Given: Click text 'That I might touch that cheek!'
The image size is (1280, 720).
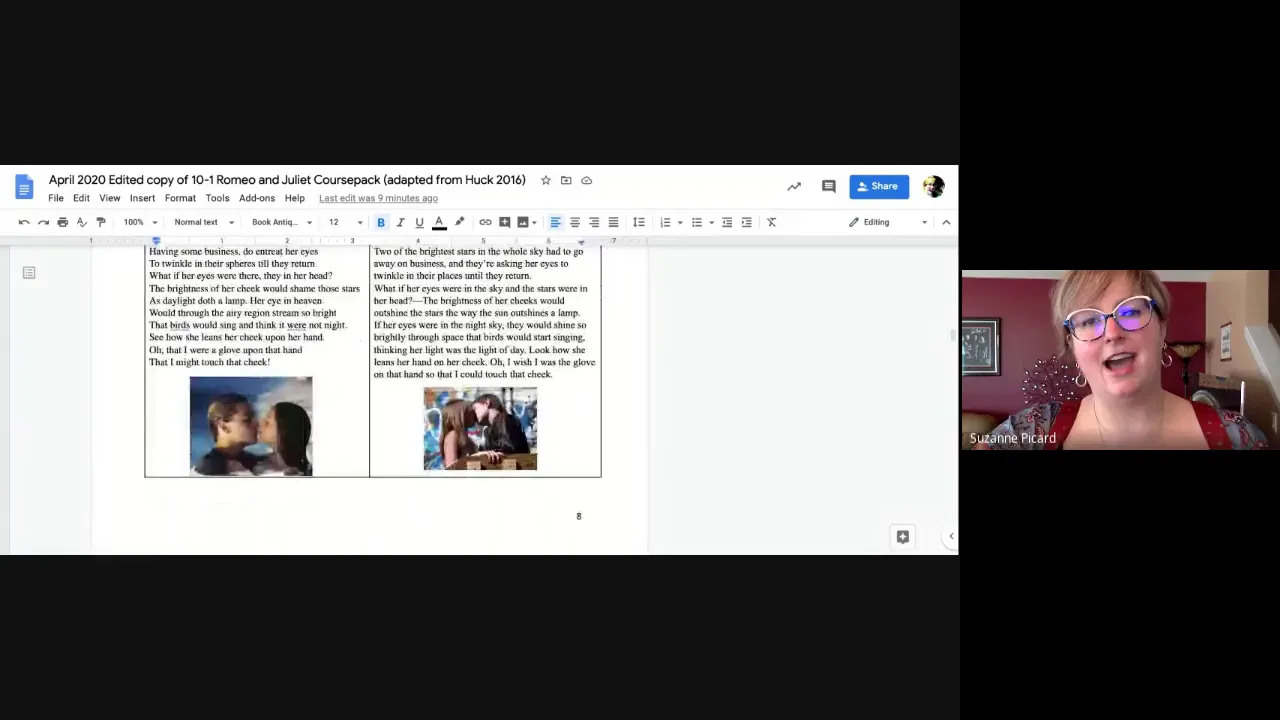Looking at the screenshot, I should [x=209, y=362].
